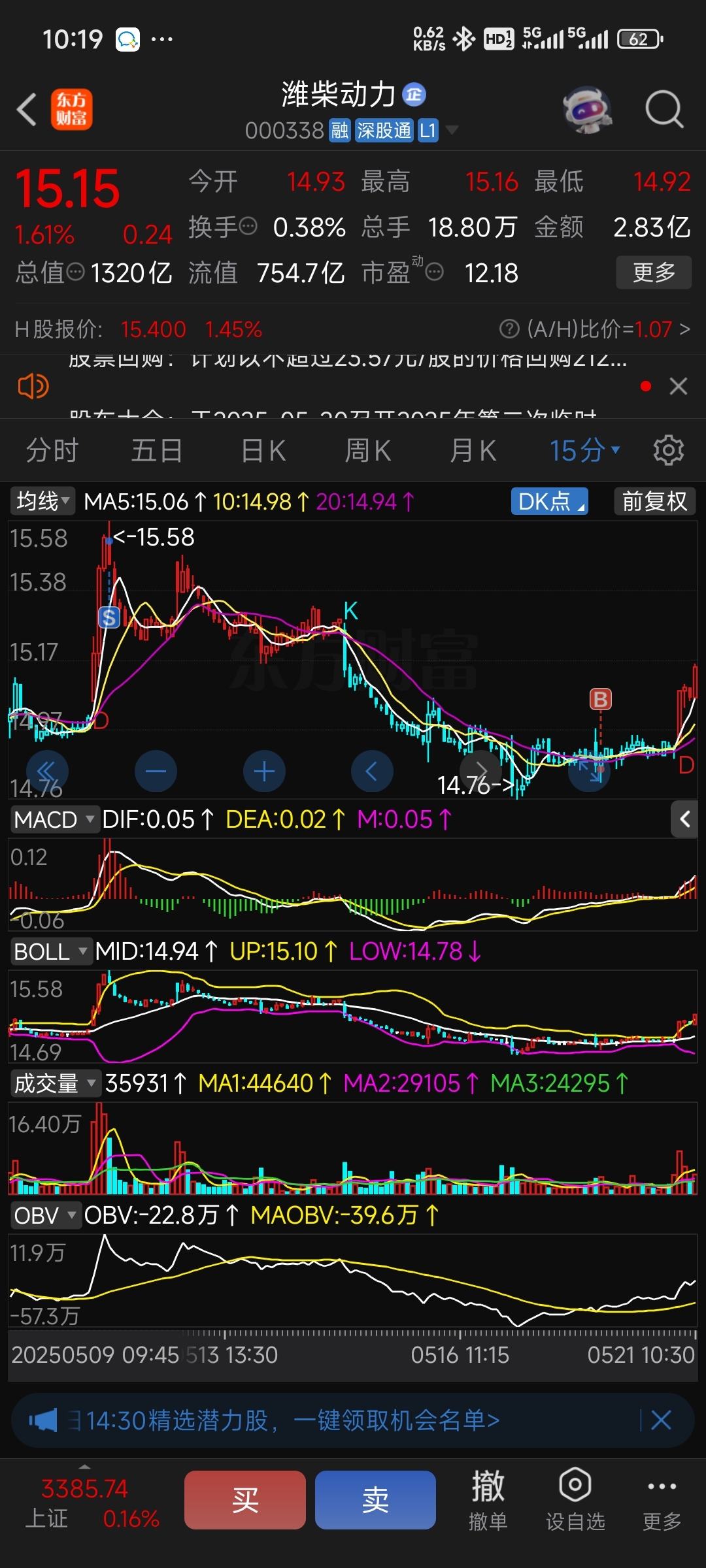The image size is (706, 1568).
Task: Zoom in chart with plus button
Action: [264, 772]
